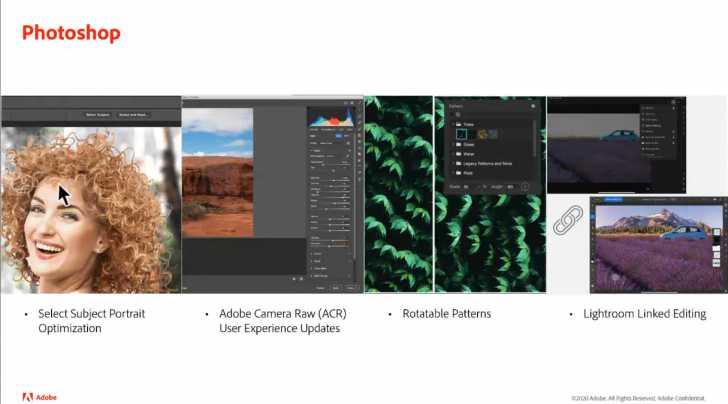Expand Legacy Patterns and More folder
728x404 pixels.
click(453, 163)
